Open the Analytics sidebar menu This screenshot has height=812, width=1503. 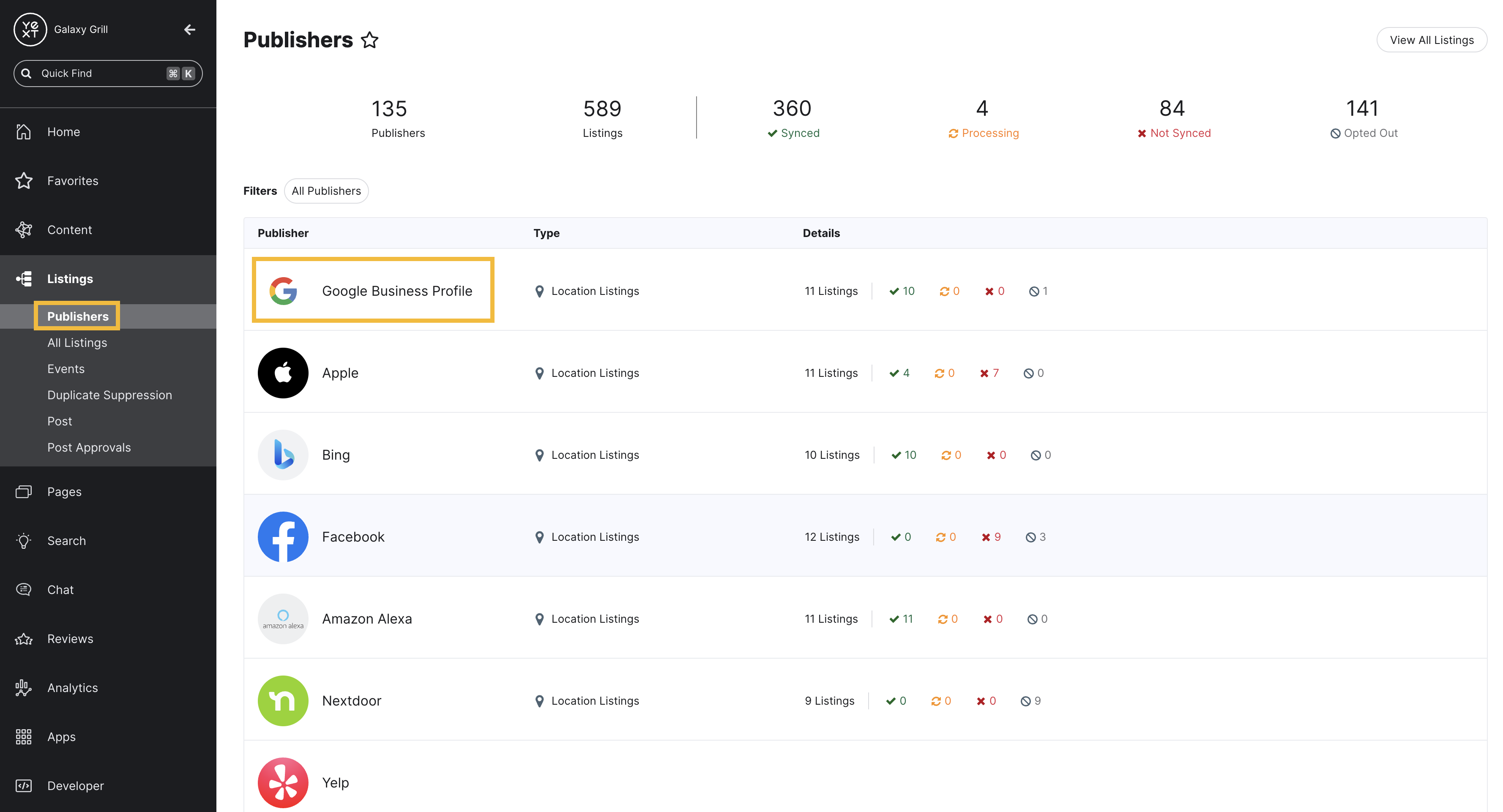click(72, 688)
